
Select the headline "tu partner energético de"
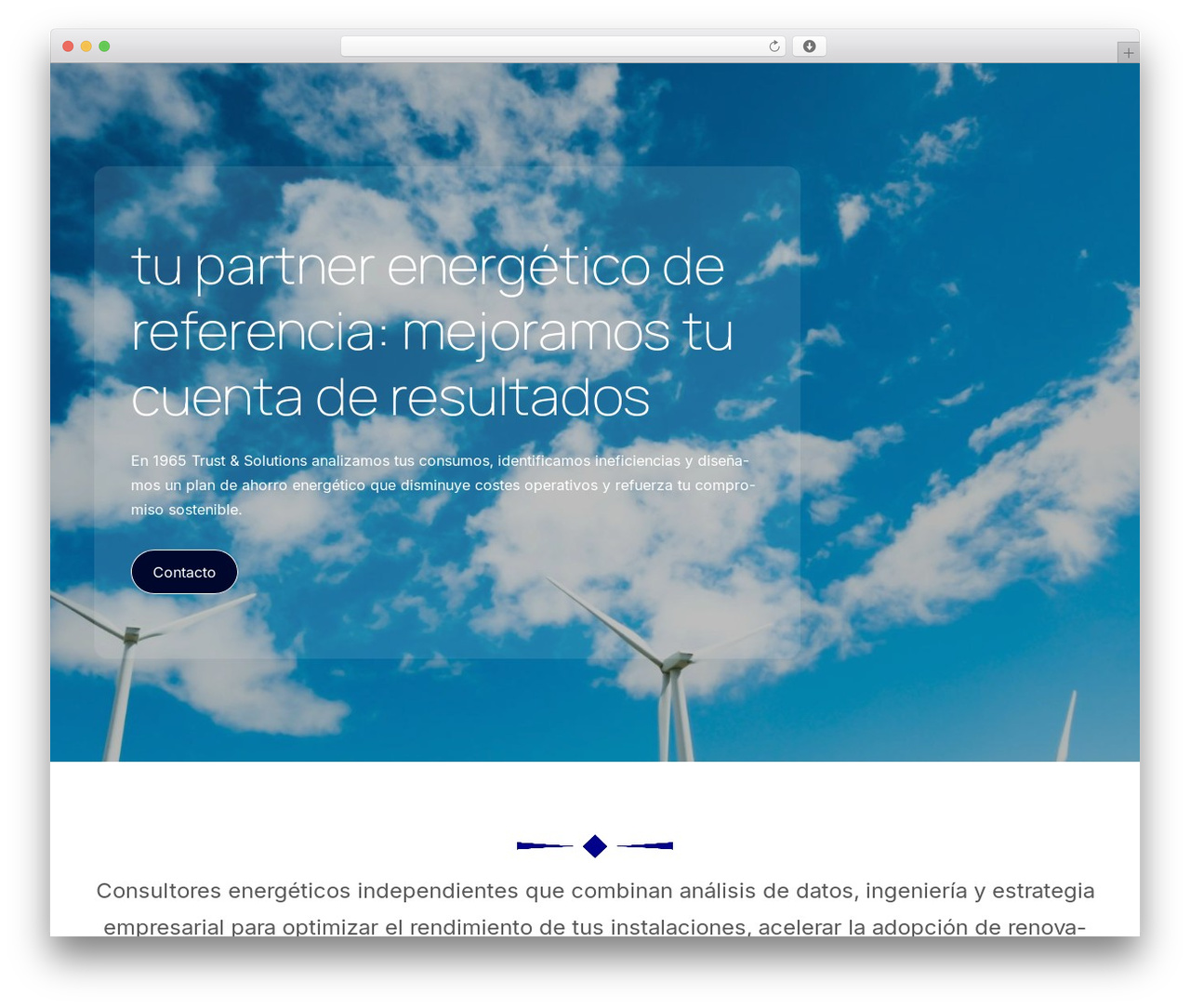pos(428,267)
